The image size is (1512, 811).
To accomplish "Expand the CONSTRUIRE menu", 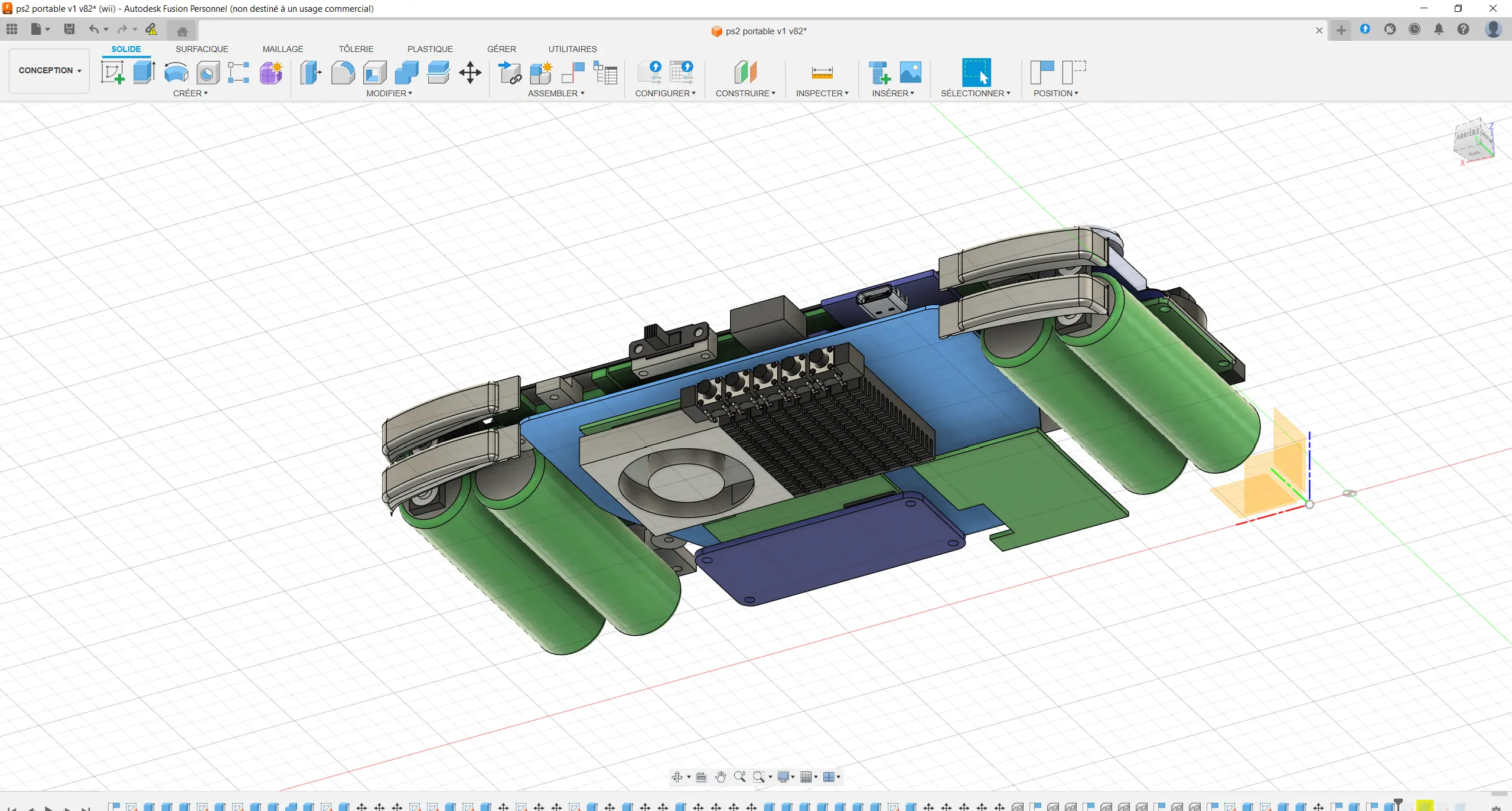I will (x=745, y=93).
